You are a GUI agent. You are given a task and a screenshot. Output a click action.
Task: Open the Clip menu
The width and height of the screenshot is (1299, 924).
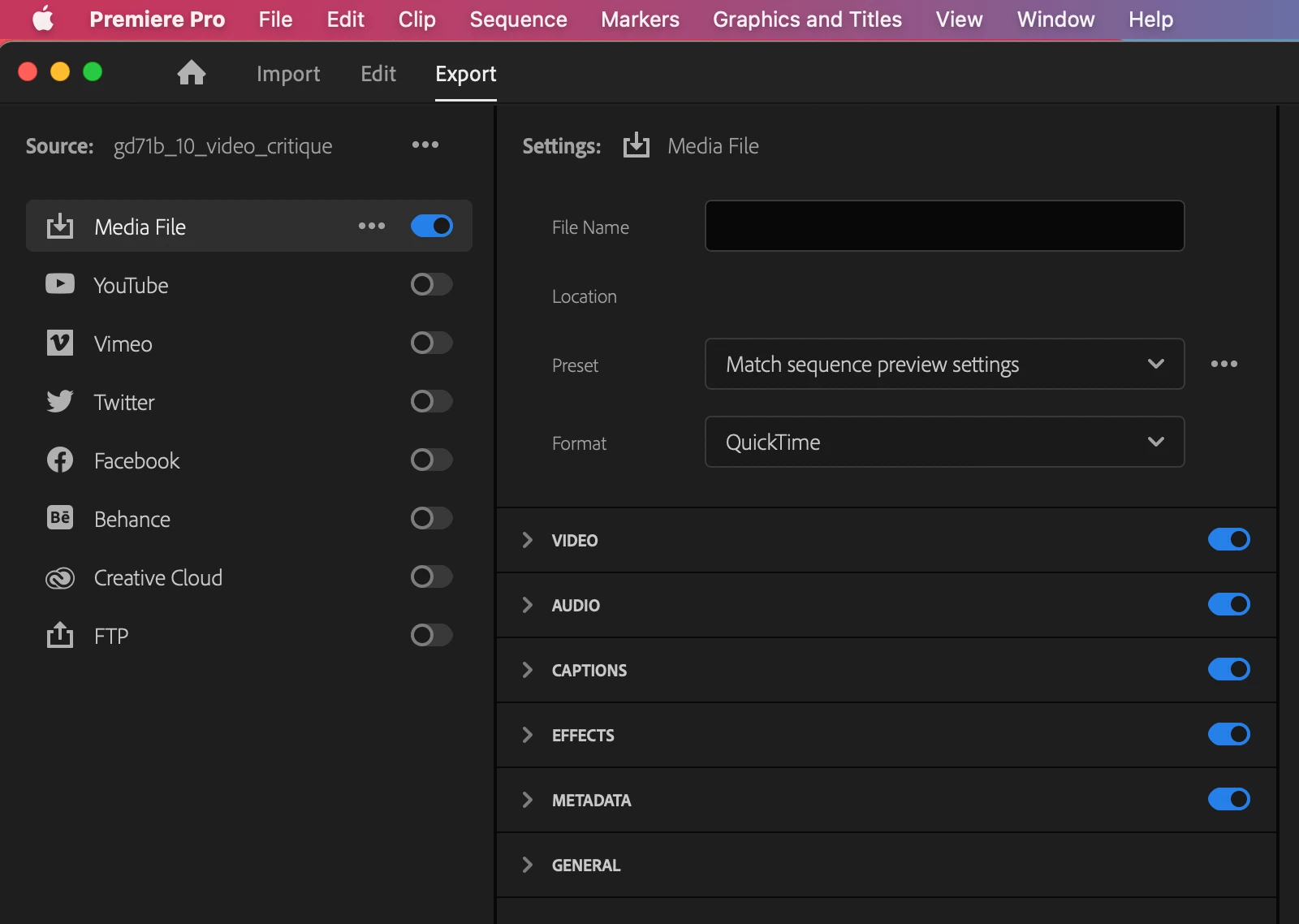point(417,19)
